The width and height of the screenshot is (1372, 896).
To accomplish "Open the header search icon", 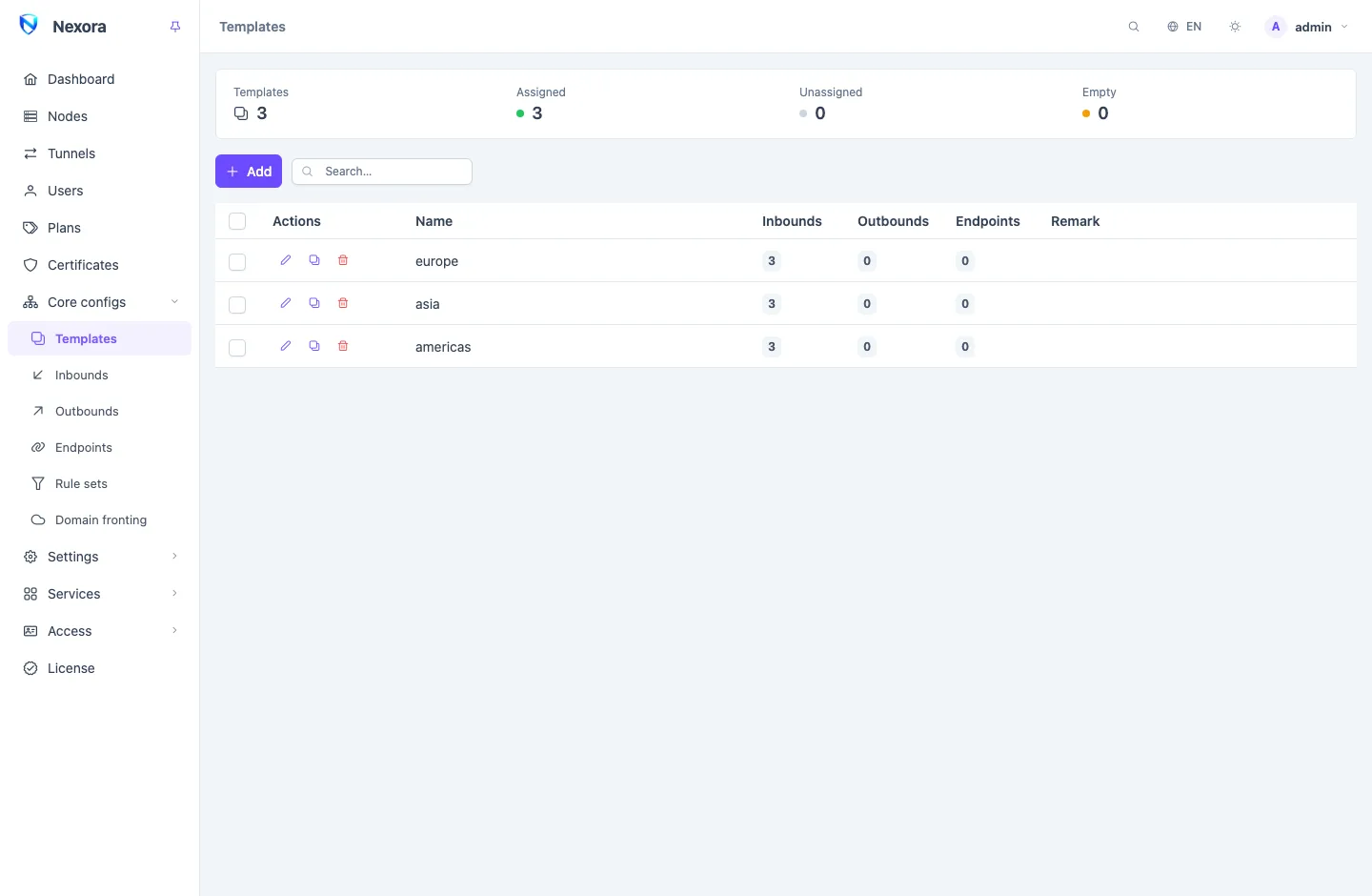I will 1134,27.
